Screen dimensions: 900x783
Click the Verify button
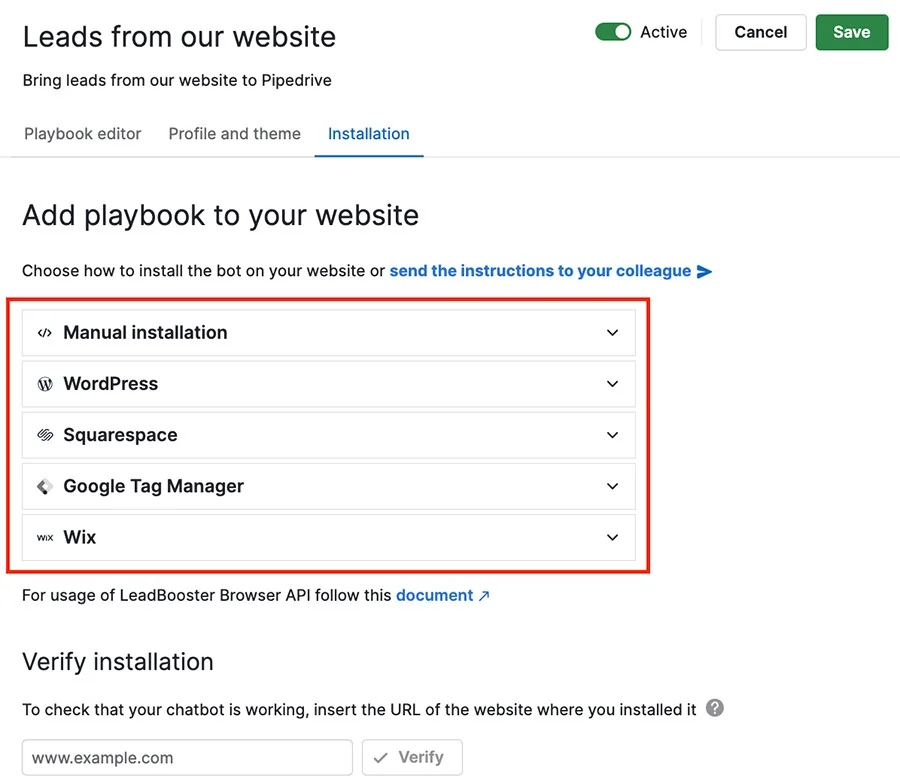[x=412, y=758]
